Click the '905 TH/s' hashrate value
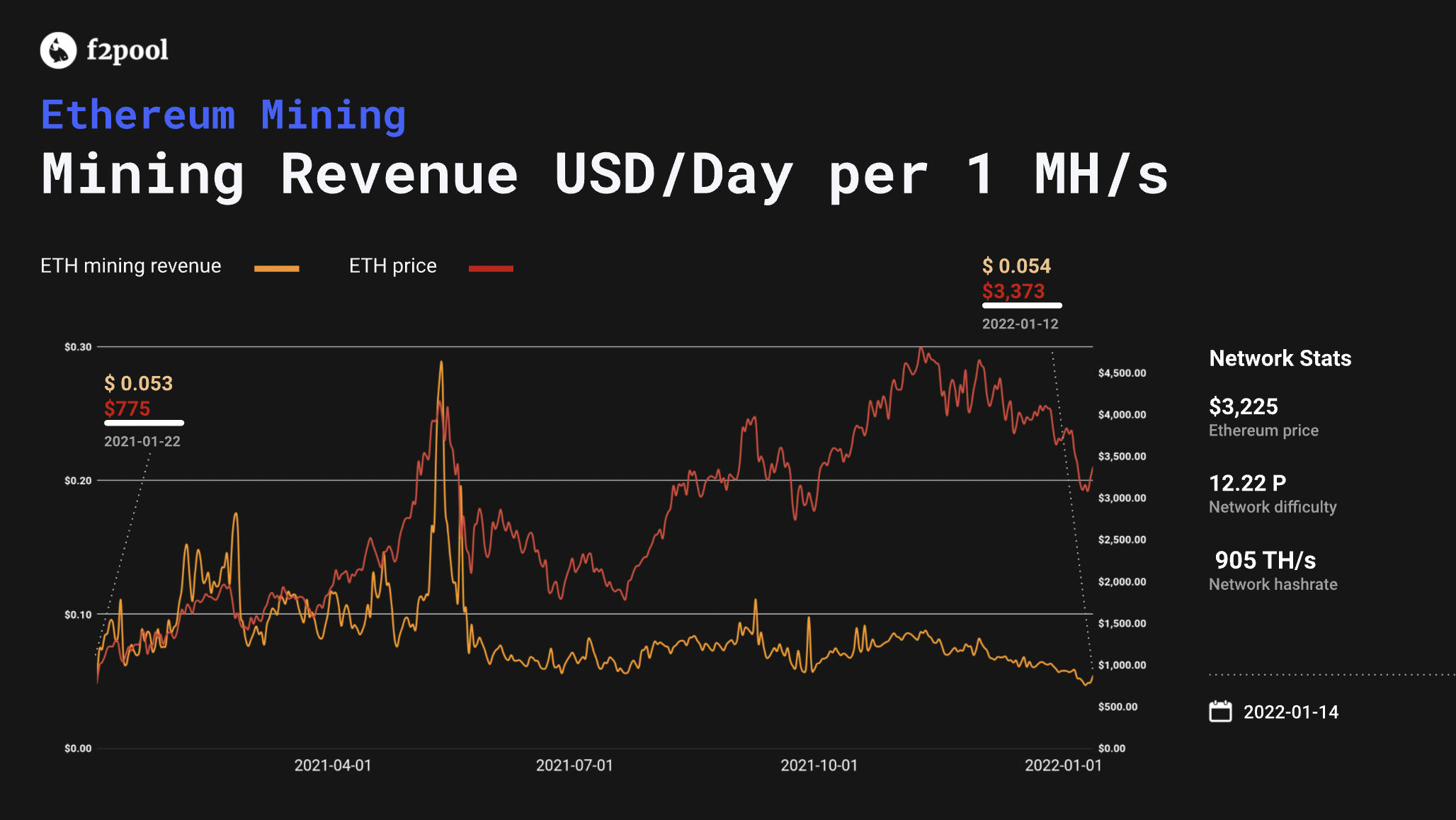Viewport: 1456px width, 820px height. (x=1266, y=561)
